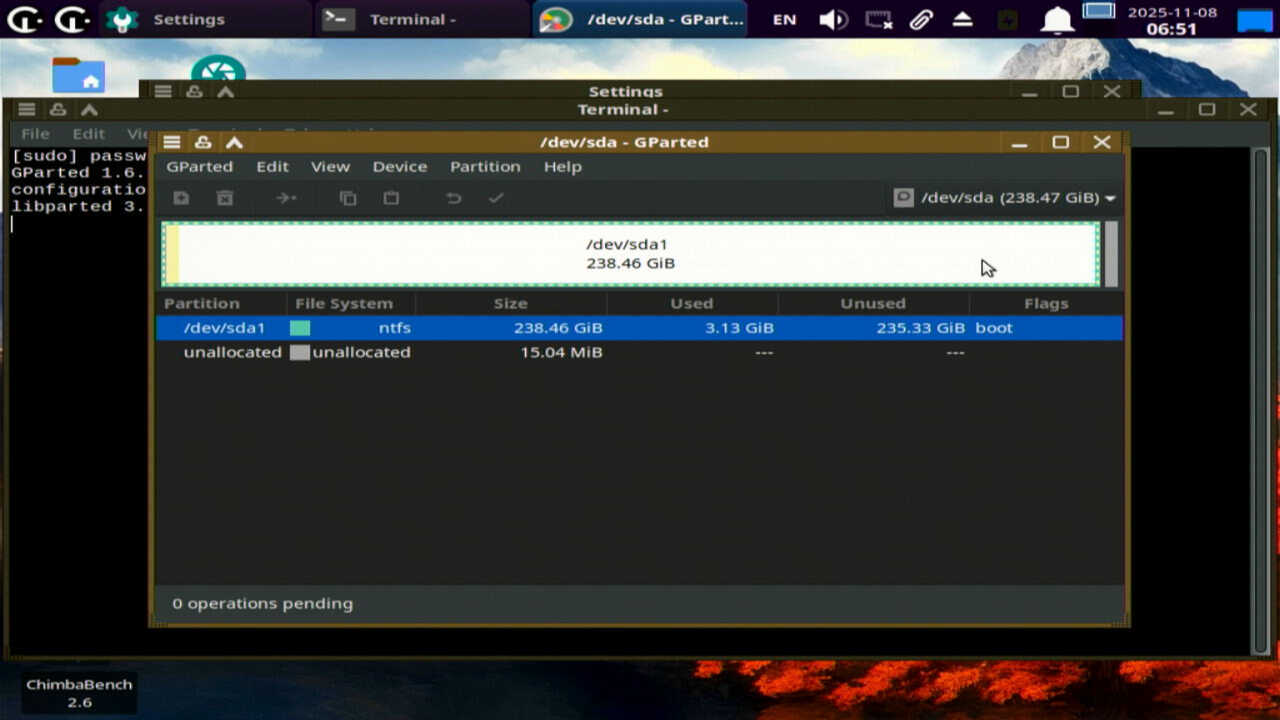This screenshot has height=720, width=1280.
Task: Open the /dev/sda device selector dropdown
Action: [x=1005, y=198]
